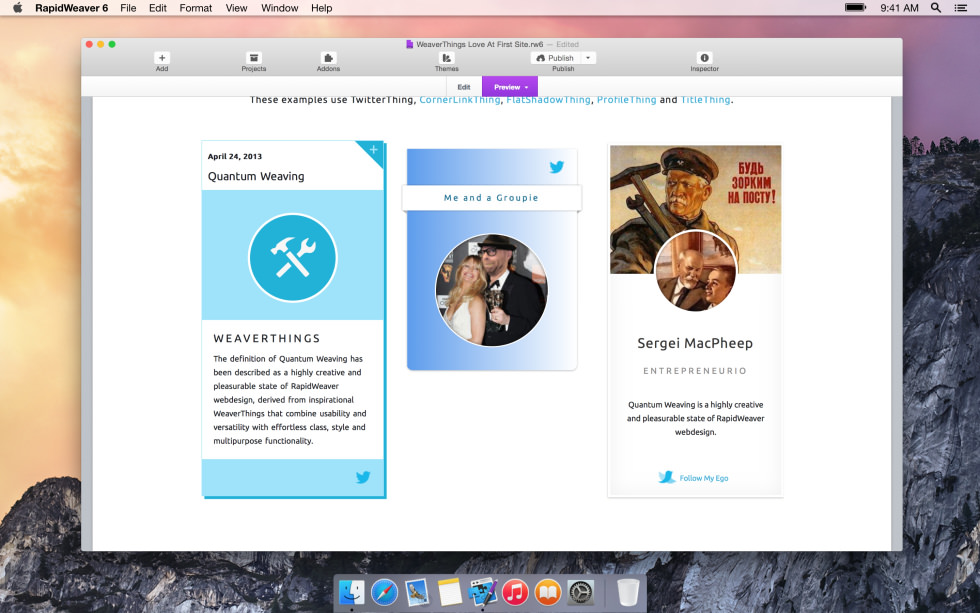Click the plus corner icon on Quantum Weaving card
The image size is (980, 613).
pos(373,150)
